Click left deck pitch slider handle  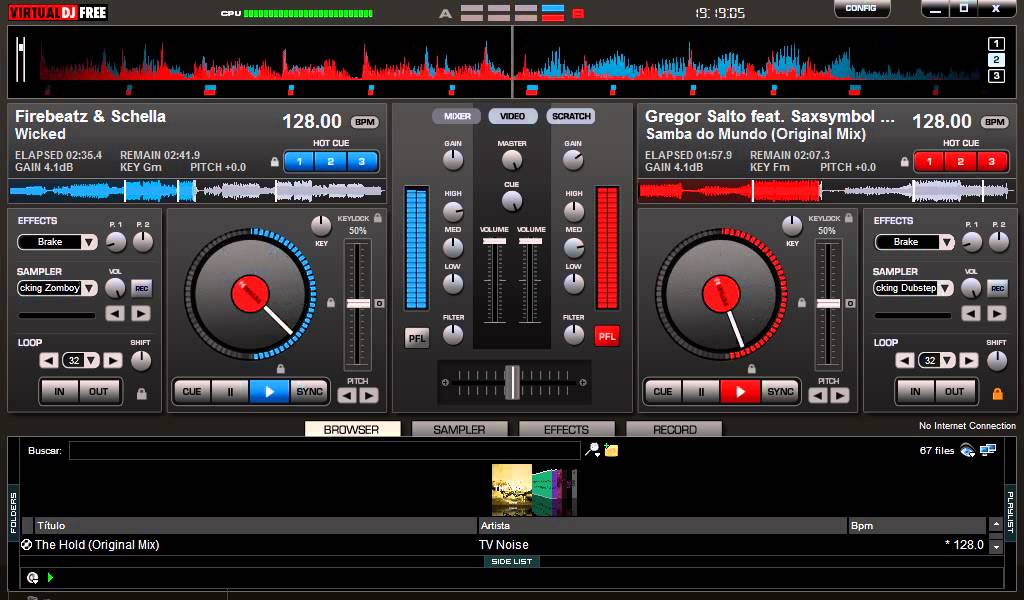358,304
